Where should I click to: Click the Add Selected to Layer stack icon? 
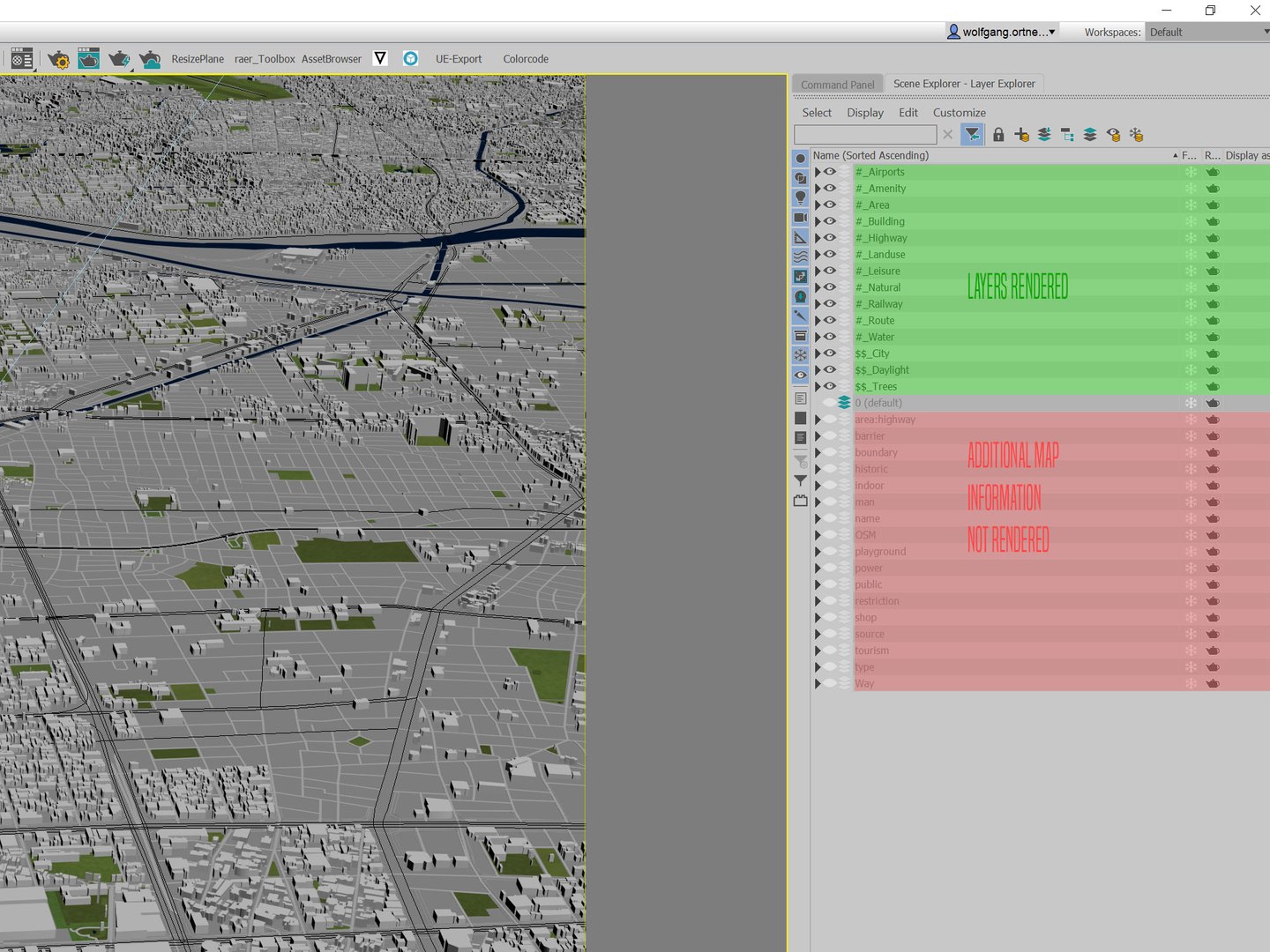(x=1044, y=135)
